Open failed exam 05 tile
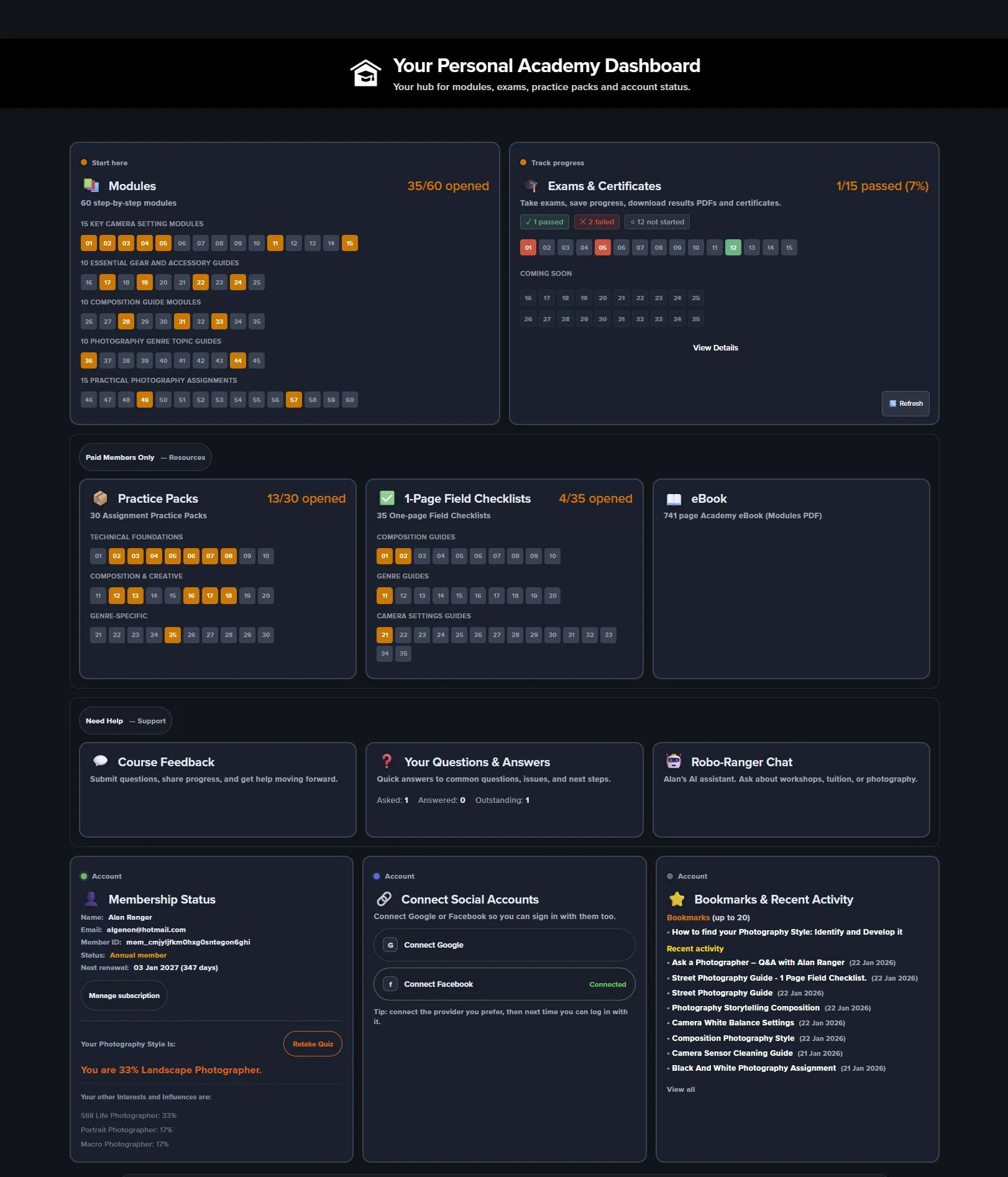Screen dimensions: 1008x1177 (603, 247)
